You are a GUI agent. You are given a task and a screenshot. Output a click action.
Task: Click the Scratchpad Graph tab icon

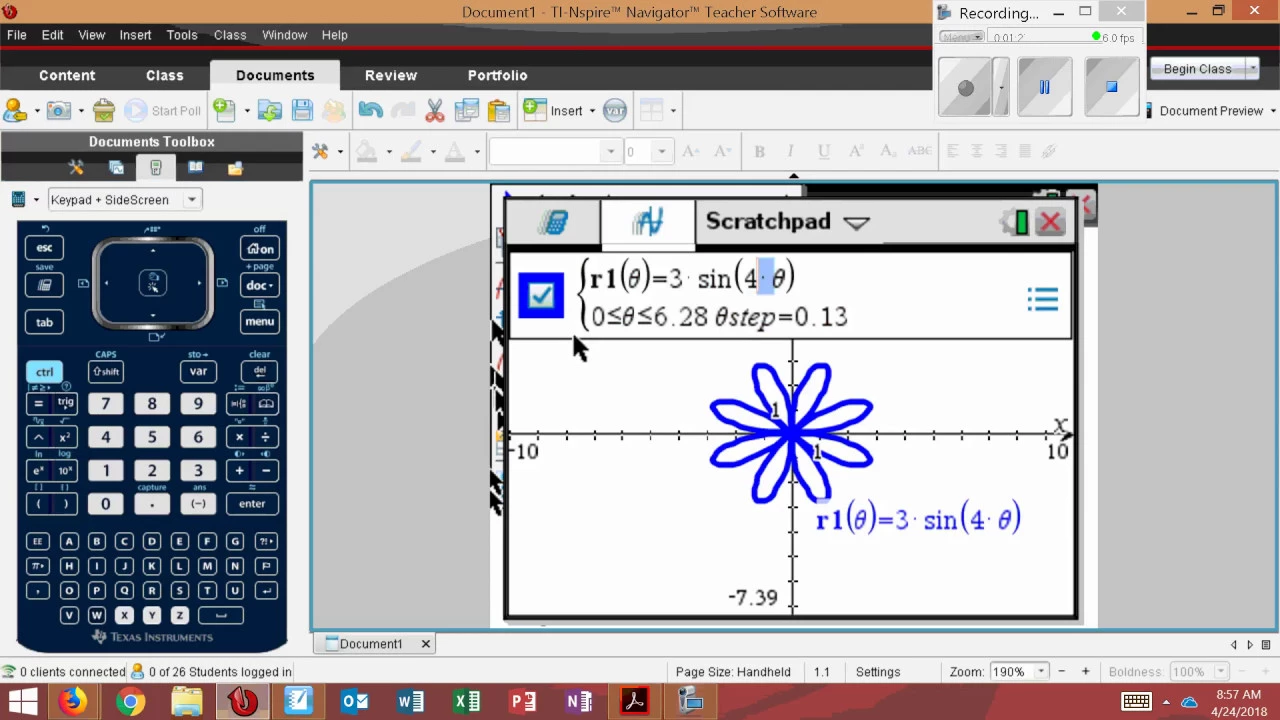pyautogui.click(x=648, y=222)
